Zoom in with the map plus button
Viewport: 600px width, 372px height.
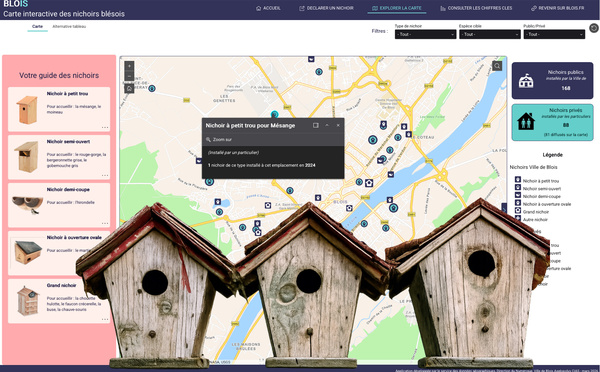129,66
